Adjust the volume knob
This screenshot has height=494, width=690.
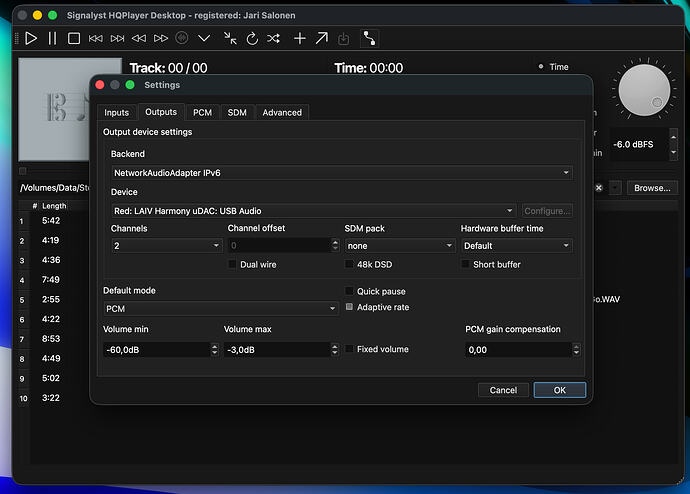(x=644, y=91)
